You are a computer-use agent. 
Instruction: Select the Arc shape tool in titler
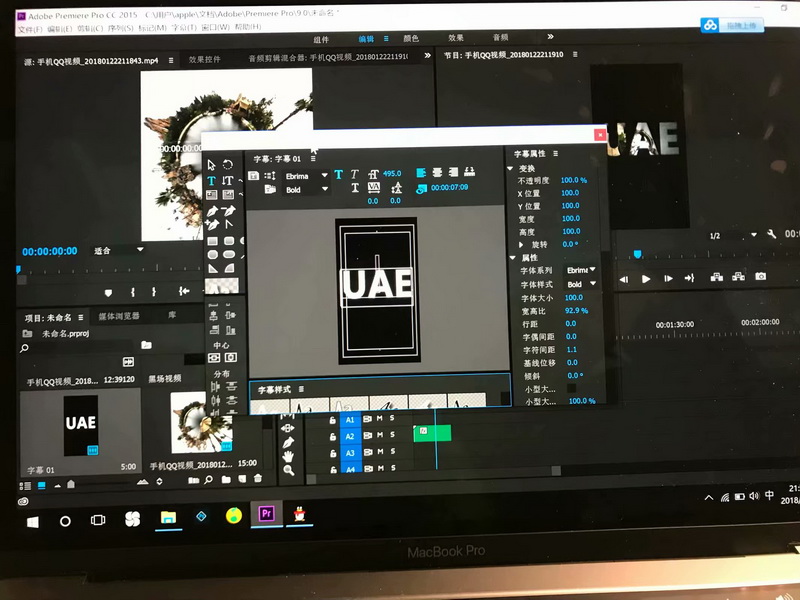(230, 268)
